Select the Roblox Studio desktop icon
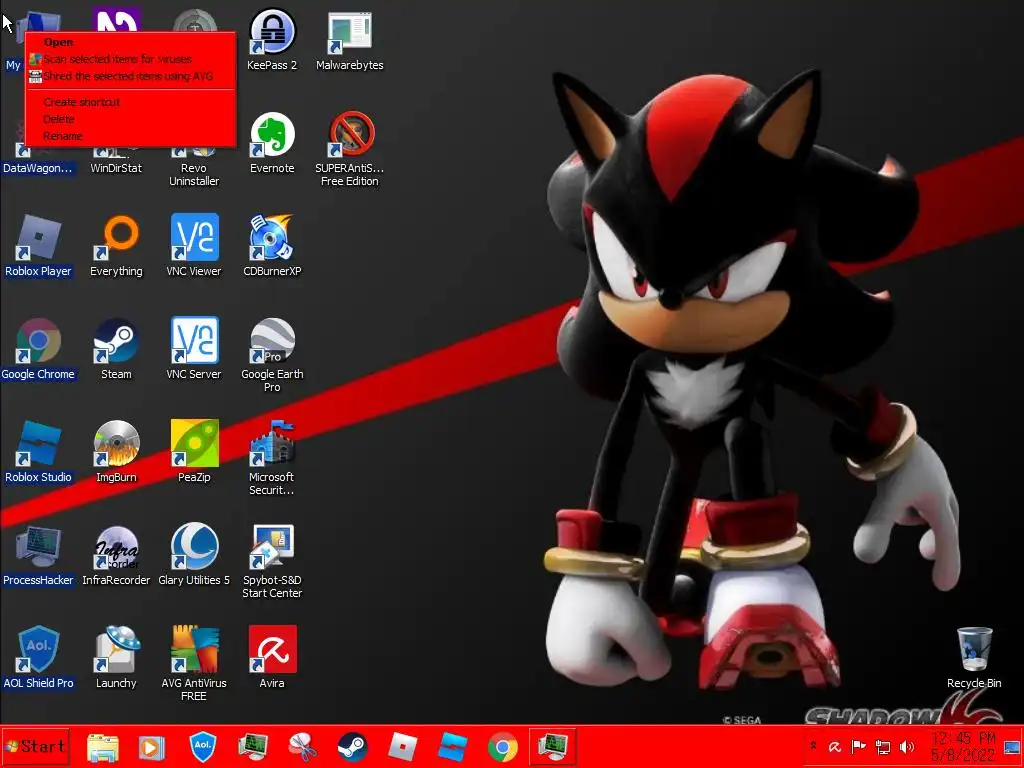1024x768 pixels. tap(39, 453)
